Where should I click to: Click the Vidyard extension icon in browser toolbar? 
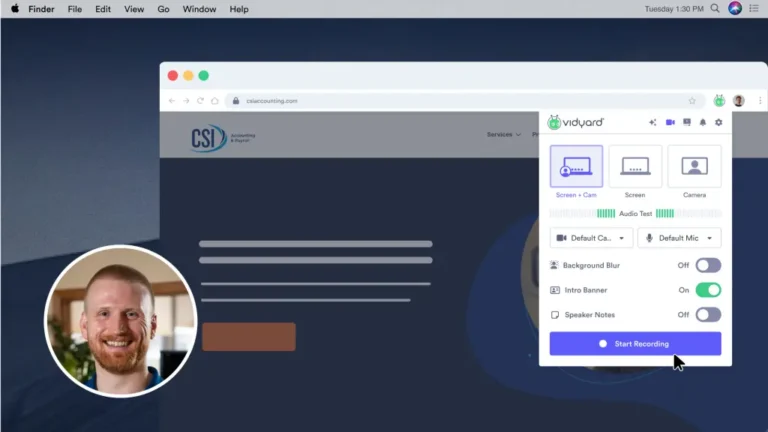pos(719,101)
